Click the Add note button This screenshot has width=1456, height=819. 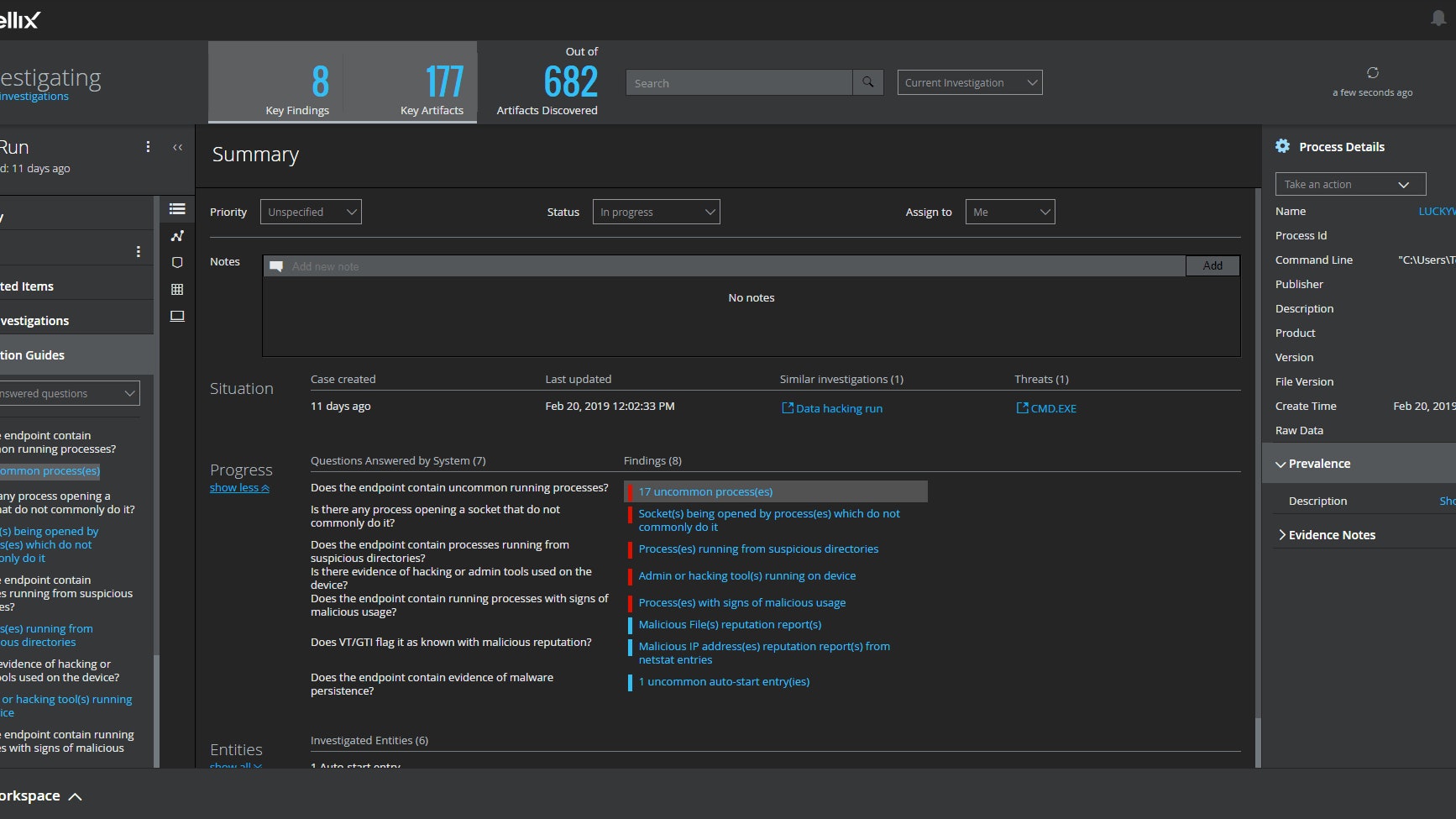click(1212, 266)
